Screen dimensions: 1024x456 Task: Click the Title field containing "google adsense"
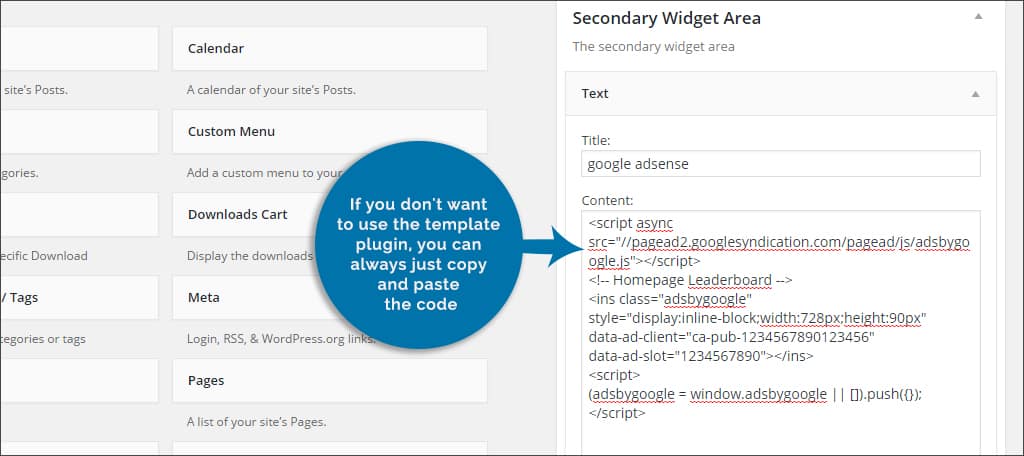[x=780, y=164]
